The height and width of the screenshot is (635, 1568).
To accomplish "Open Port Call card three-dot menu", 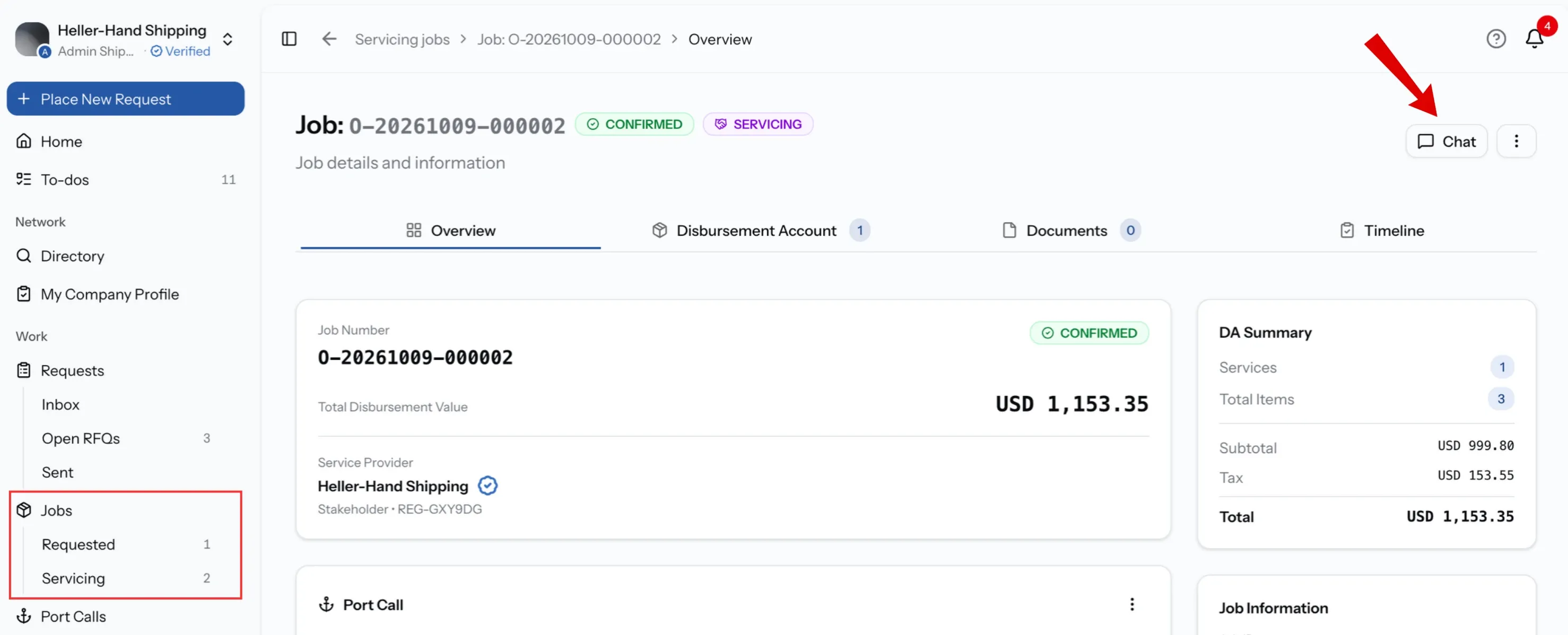I will (x=1131, y=604).
